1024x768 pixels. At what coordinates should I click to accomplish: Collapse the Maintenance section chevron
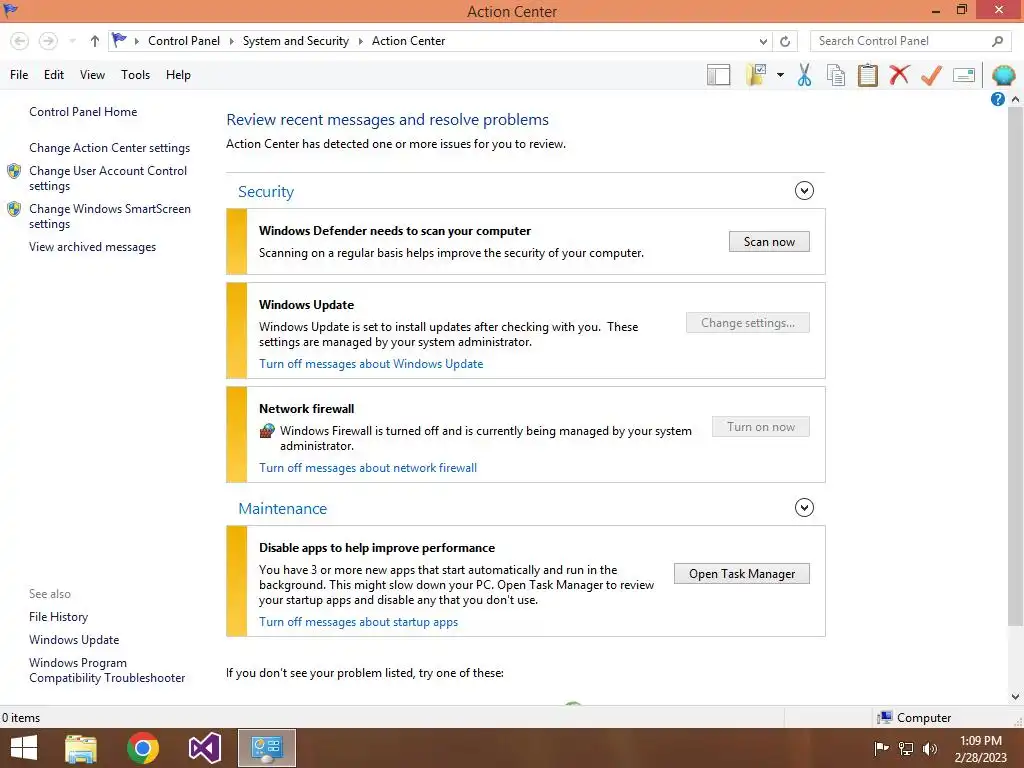pyautogui.click(x=804, y=507)
